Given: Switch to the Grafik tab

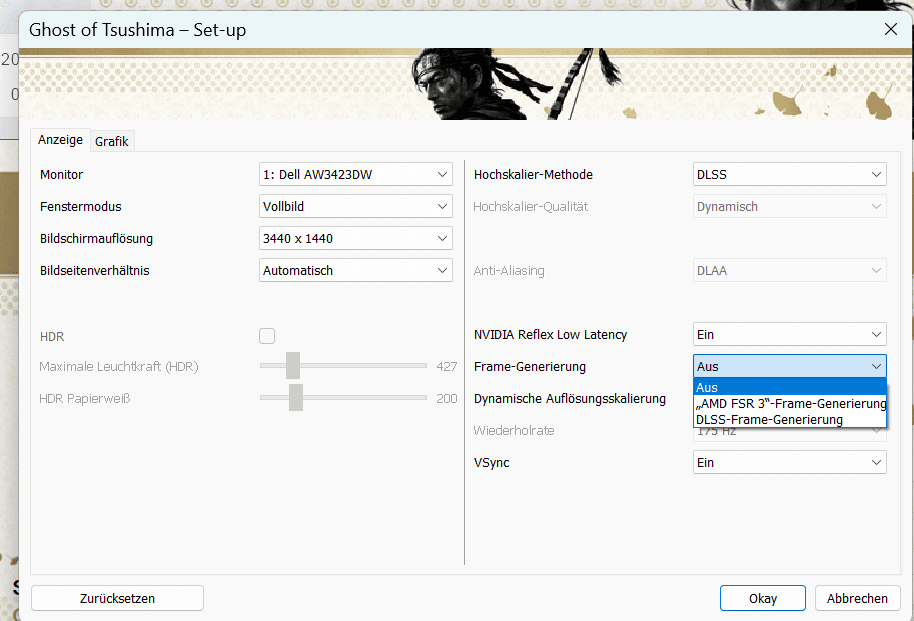Looking at the screenshot, I should pos(112,141).
